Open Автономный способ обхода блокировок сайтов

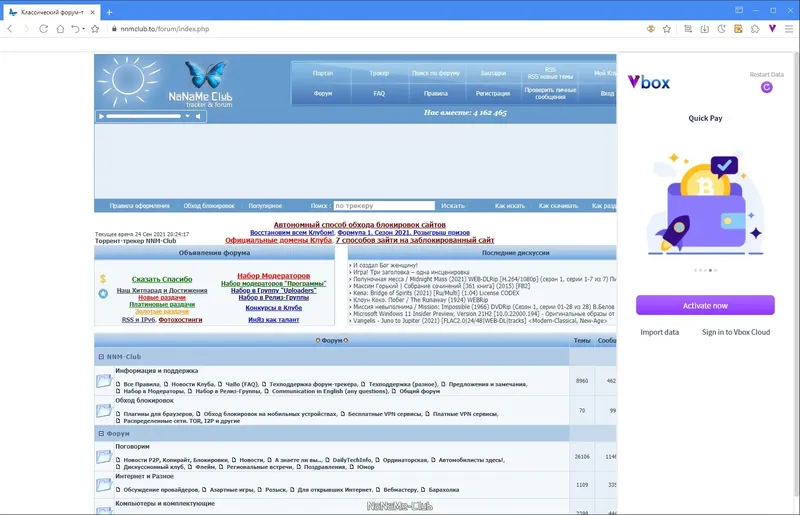360,225
